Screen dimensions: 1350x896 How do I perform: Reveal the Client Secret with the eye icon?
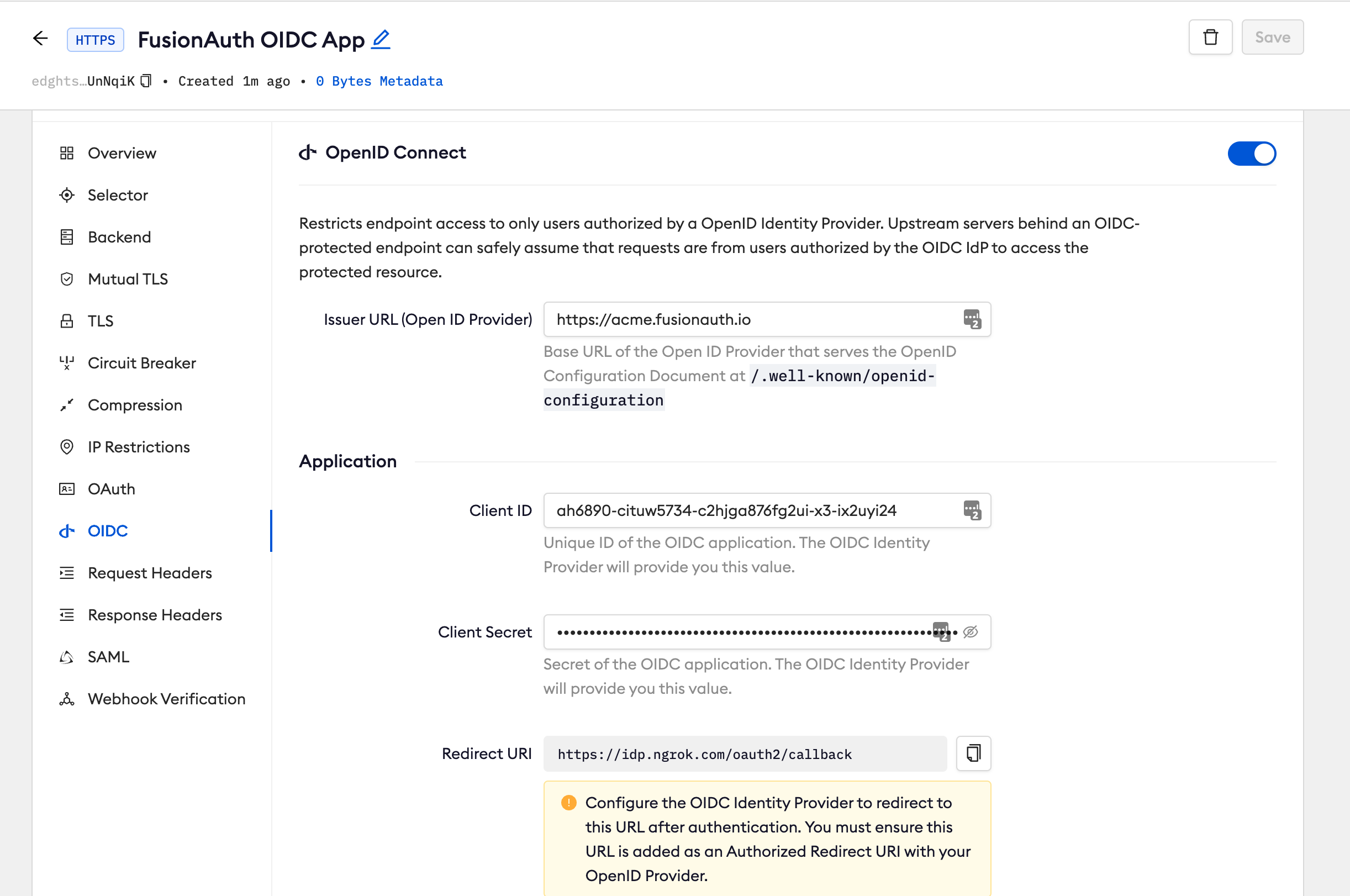pos(971,631)
